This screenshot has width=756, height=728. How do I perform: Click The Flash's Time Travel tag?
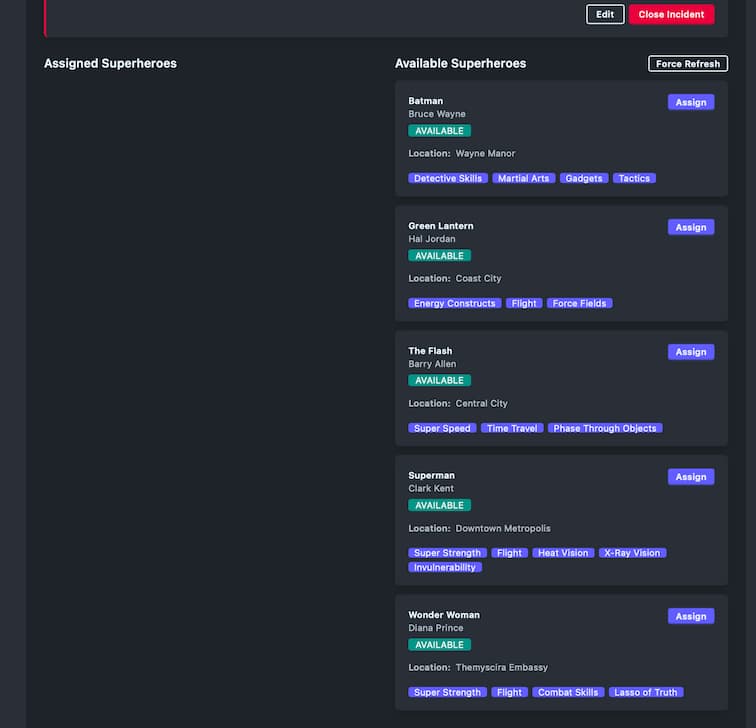tap(512, 428)
